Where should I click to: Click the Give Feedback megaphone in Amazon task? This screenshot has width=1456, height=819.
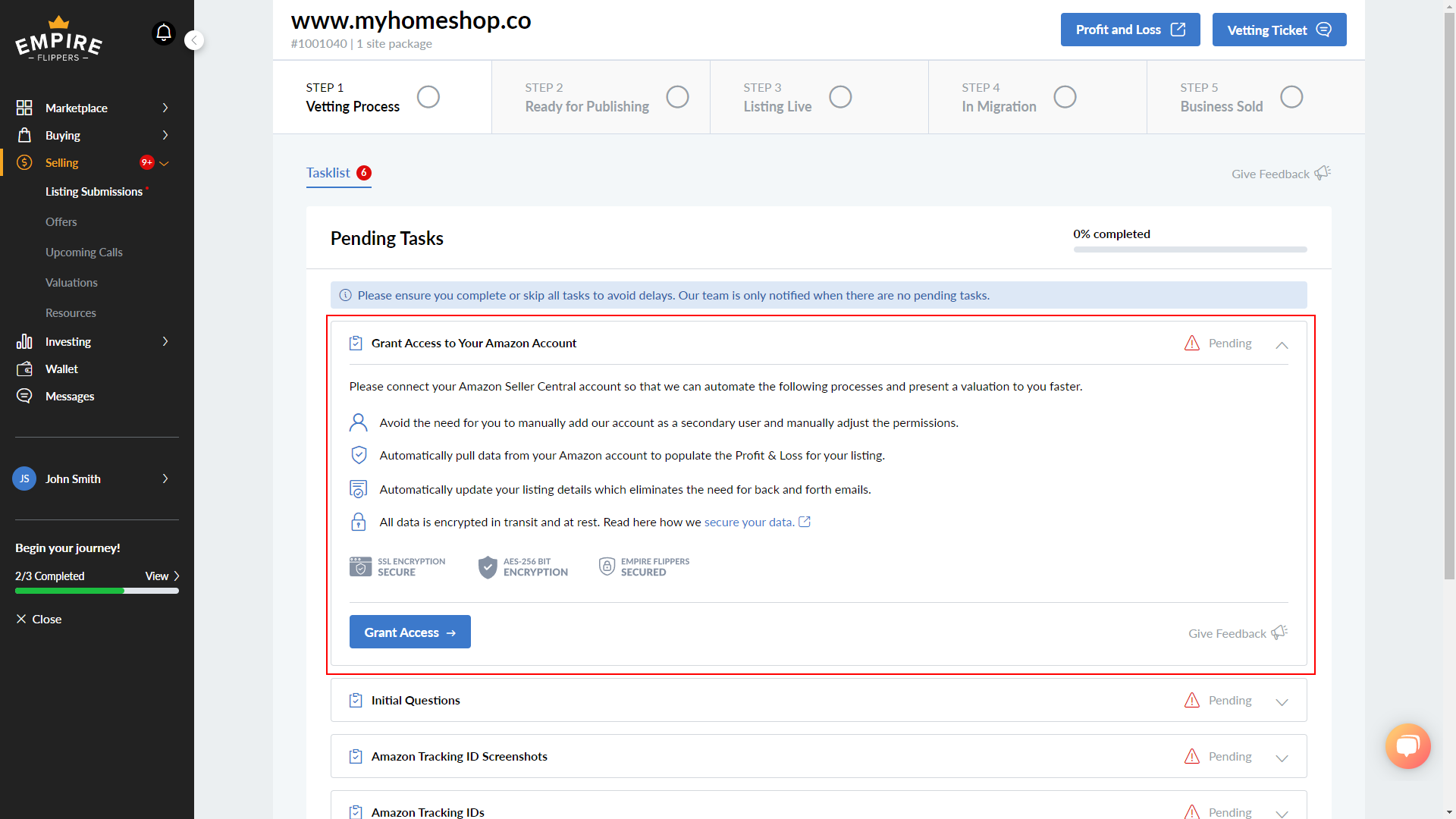(x=1279, y=632)
